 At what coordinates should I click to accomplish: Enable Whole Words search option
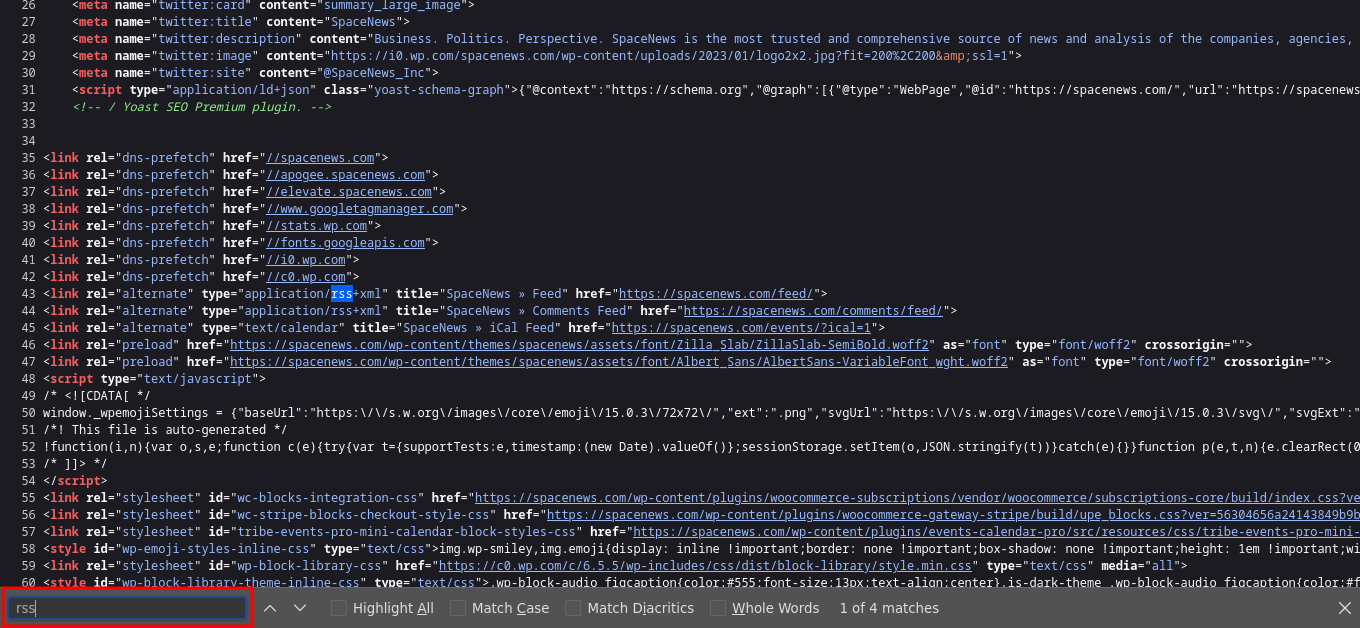[x=718, y=608]
